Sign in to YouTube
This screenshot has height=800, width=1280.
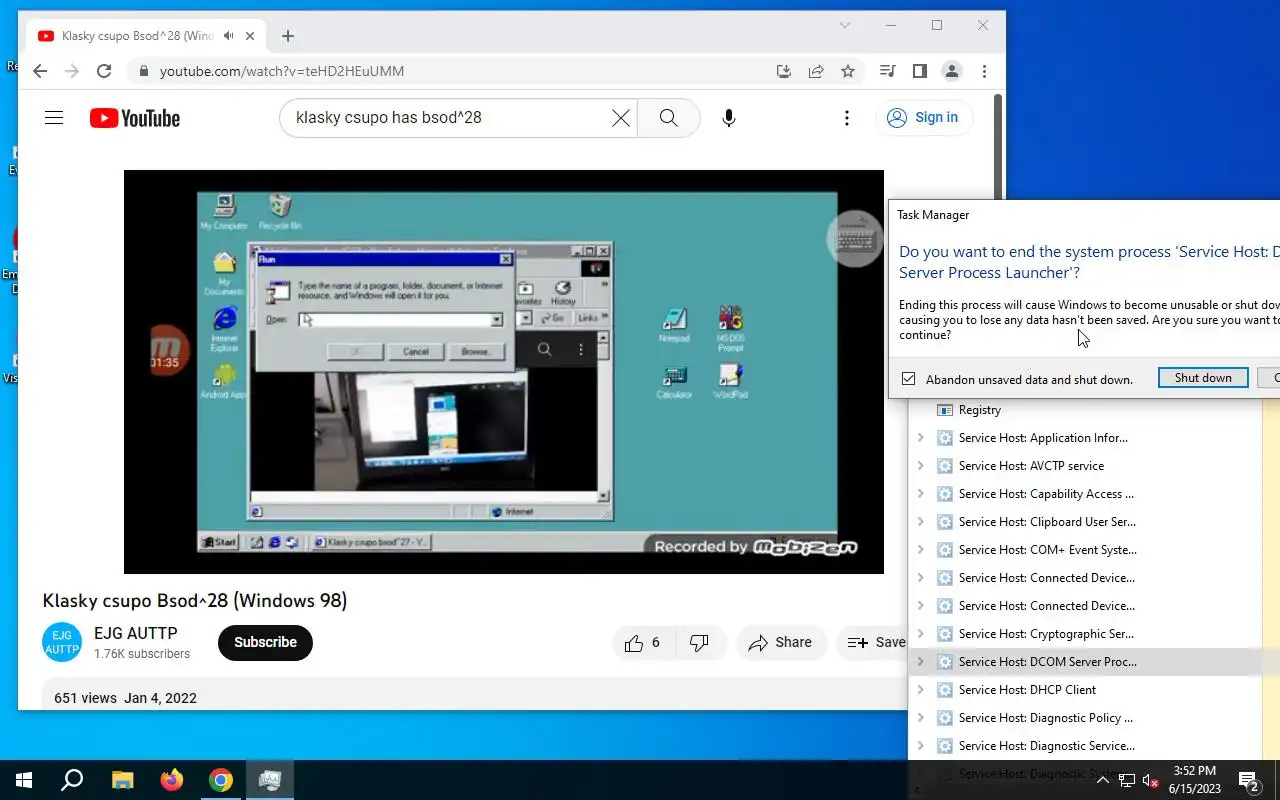[x=924, y=118]
